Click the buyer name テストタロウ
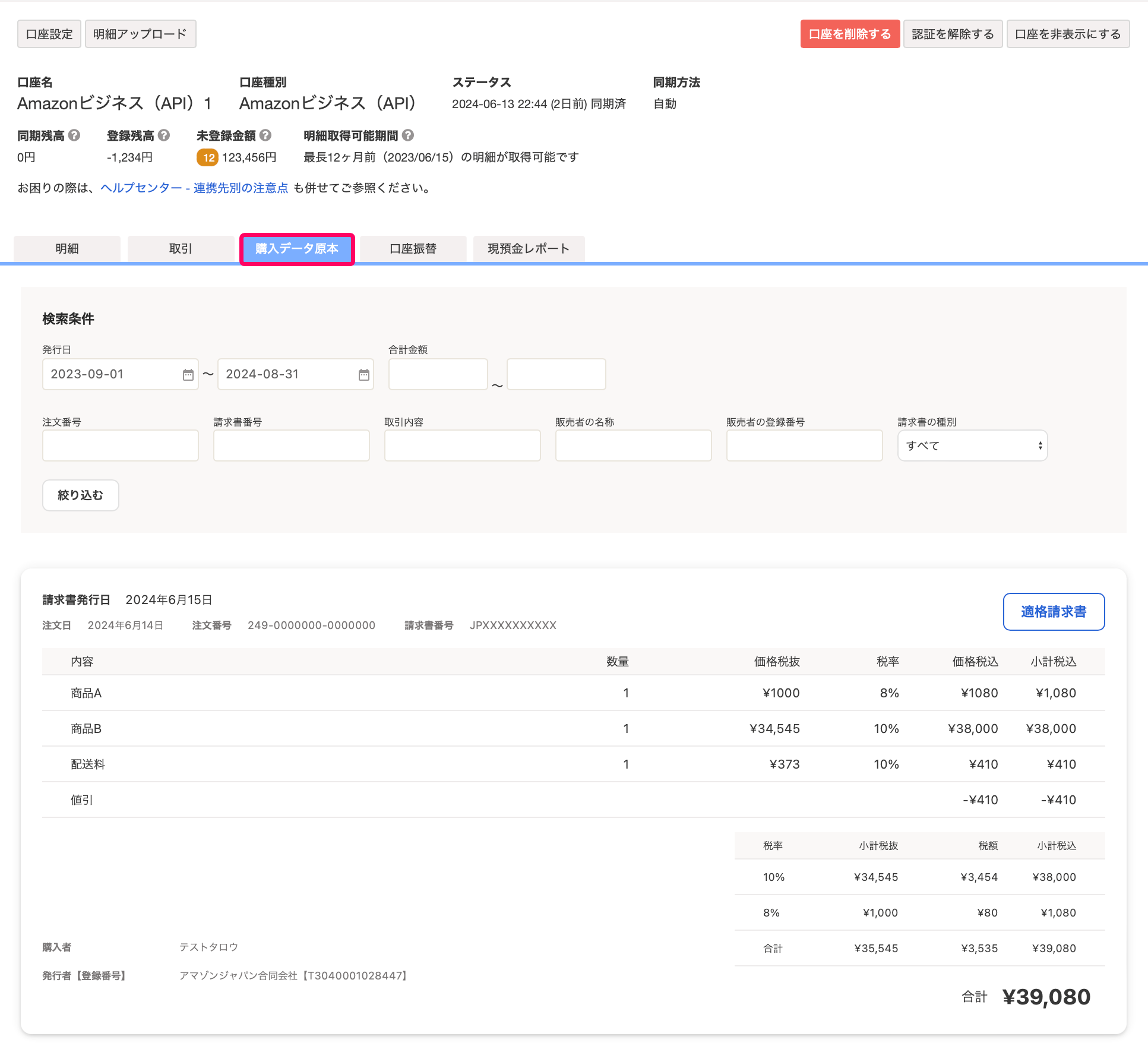Screen dimensions: 1148x1046 click(x=209, y=947)
